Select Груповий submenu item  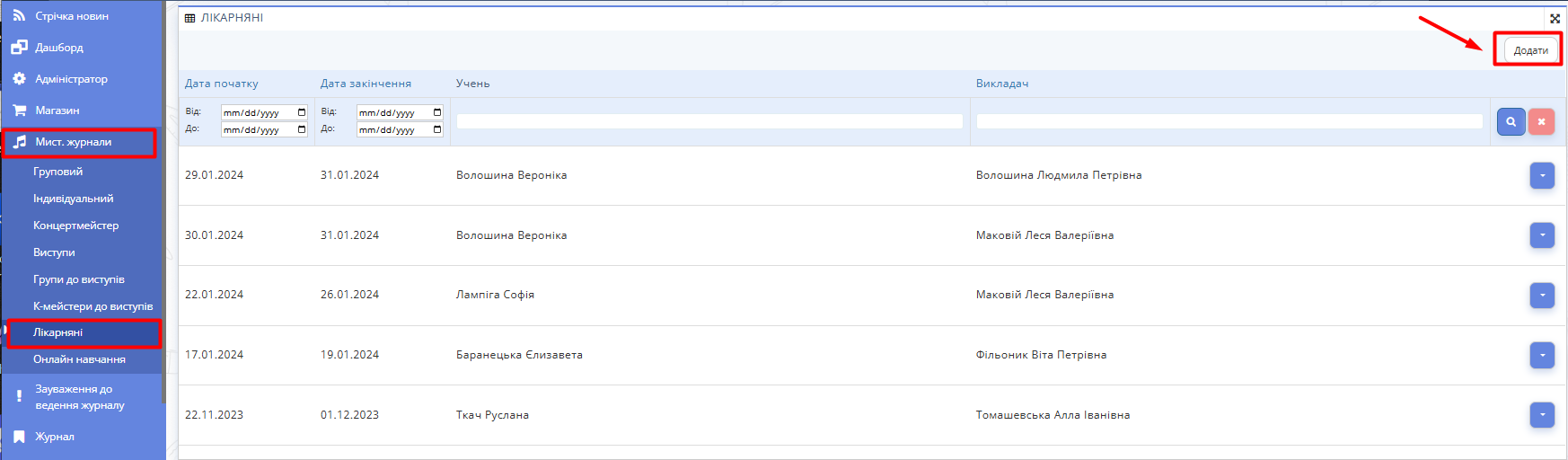58,172
